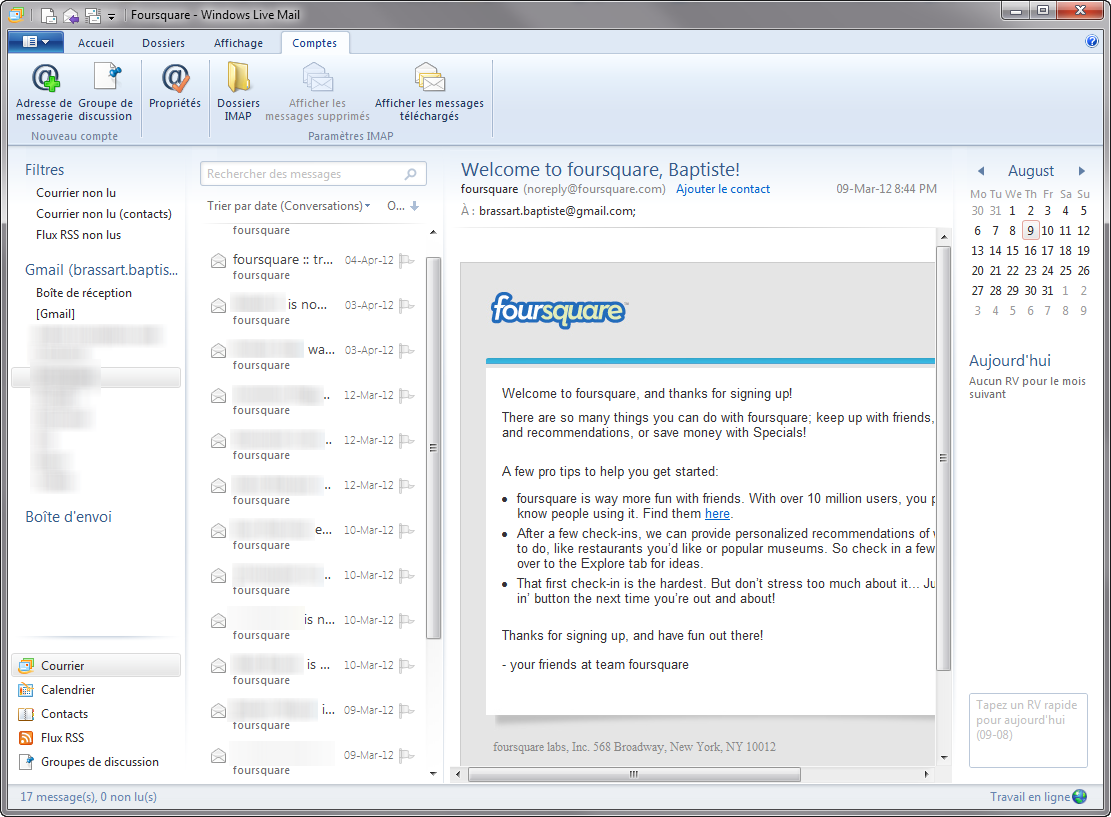This screenshot has width=1111, height=817.
Task: Click reading pane vertical scrollbar thumb
Action: pyautogui.click(x=943, y=458)
